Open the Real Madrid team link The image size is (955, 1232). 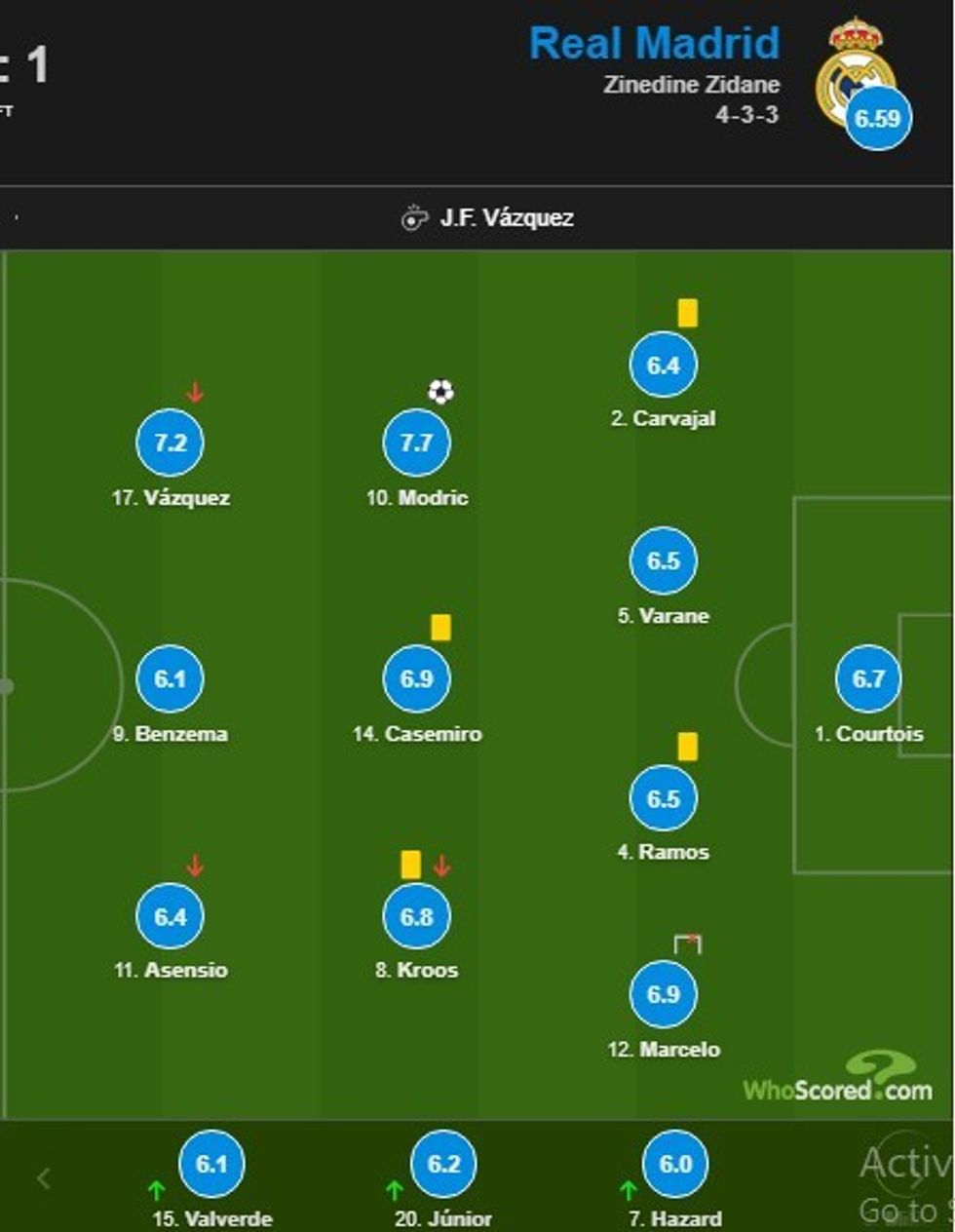(654, 44)
